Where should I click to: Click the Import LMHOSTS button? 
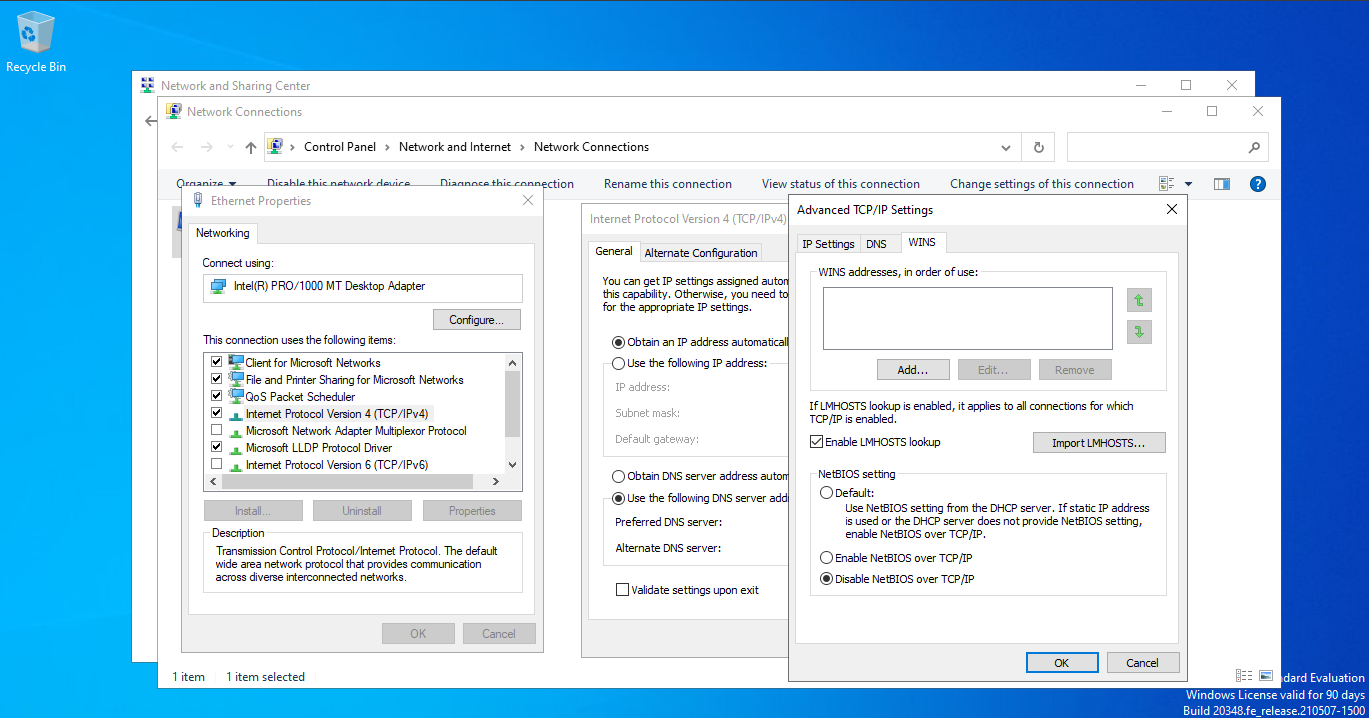(1098, 443)
